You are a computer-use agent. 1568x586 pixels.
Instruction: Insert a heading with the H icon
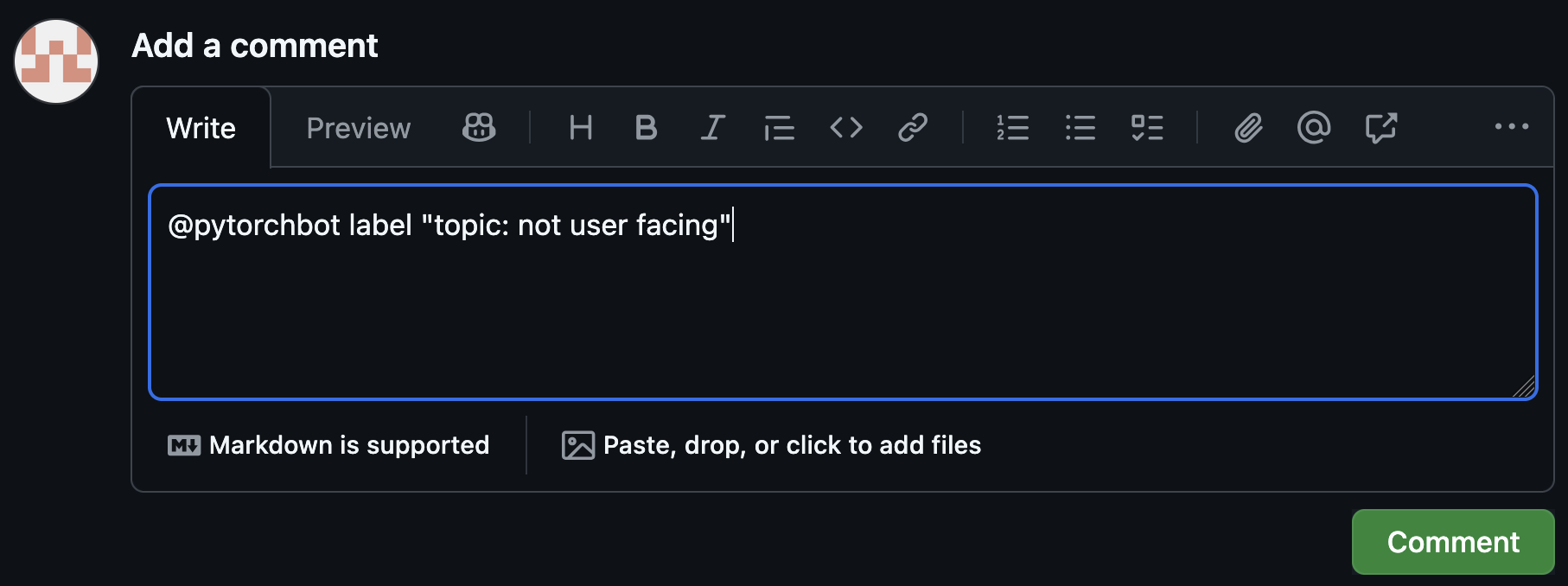(x=581, y=128)
